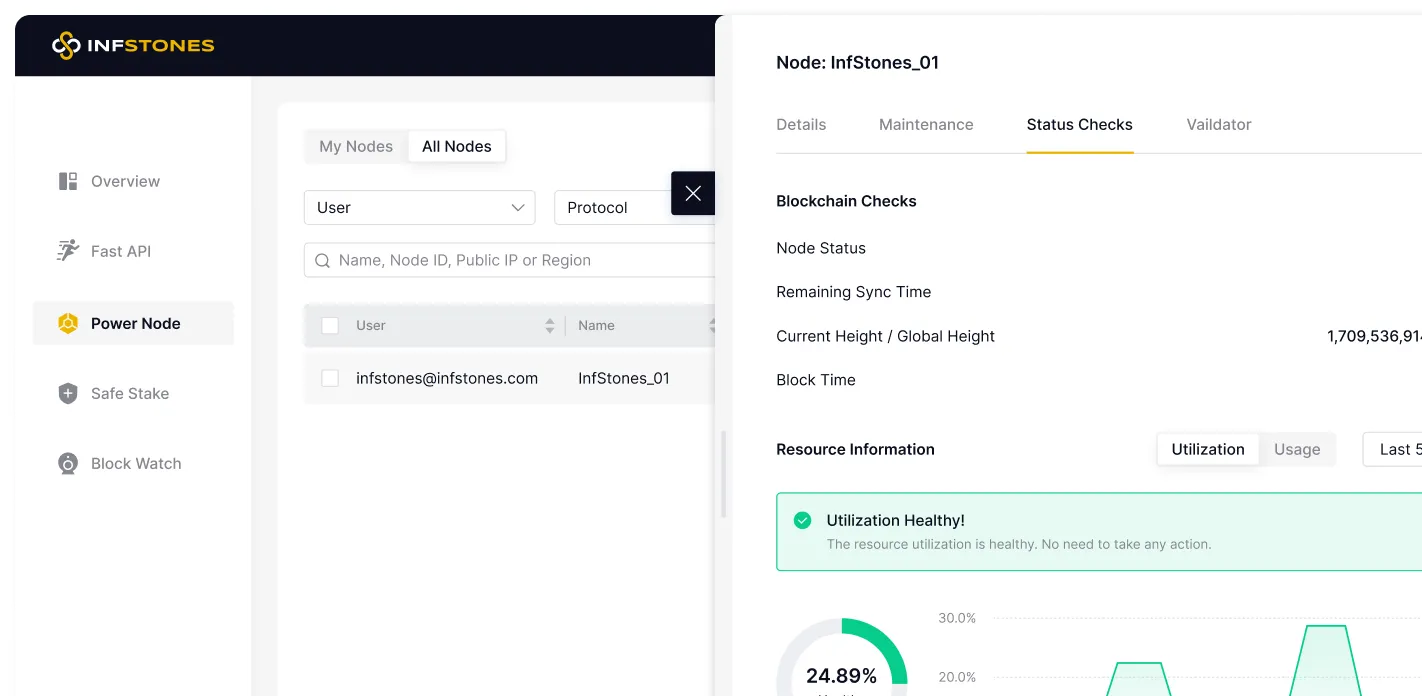Click the Name column header
The image size is (1422, 696).
[x=597, y=325]
